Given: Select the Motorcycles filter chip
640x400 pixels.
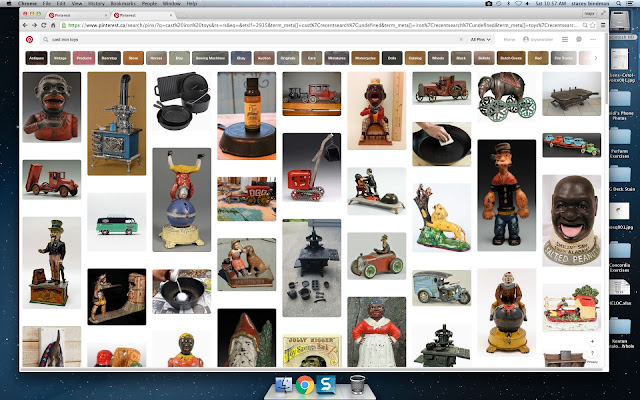Looking at the screenshot, I should (x=365, y=58).
